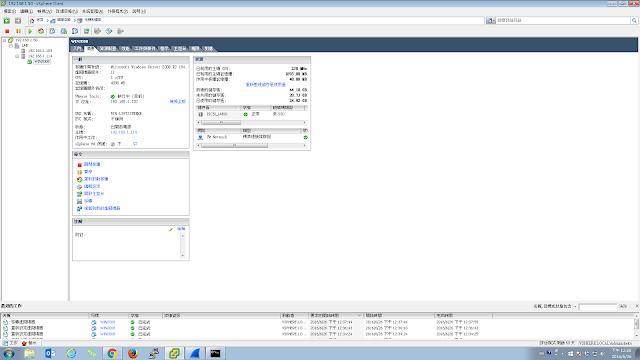Viewport: 640px width, 360px height.
Task: Collapse the LAB datacenter tree node
Action: pos(11,46)
